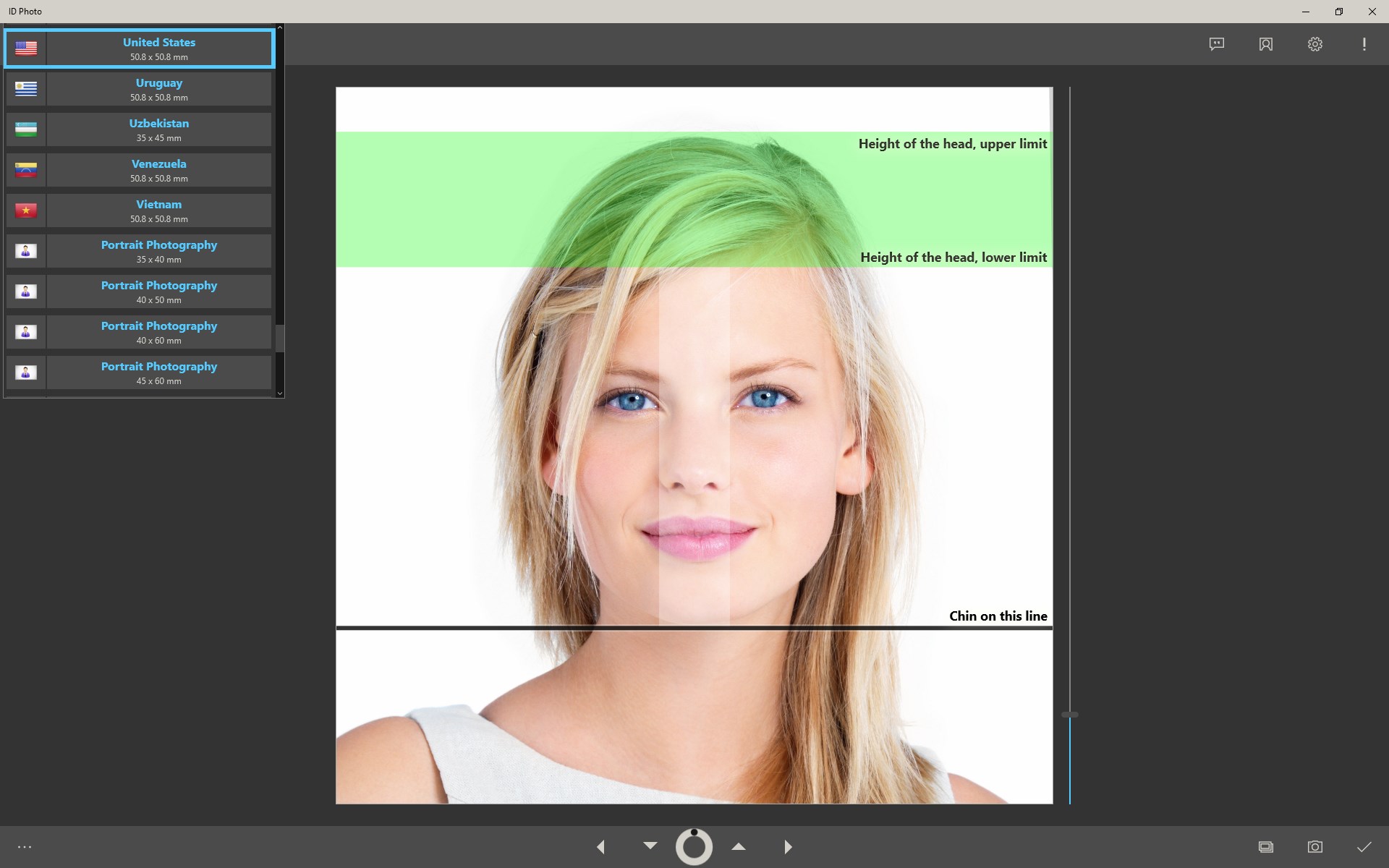This screenshot has height=868, width=1389.
Task: Select United States 50.8 x 50.8 mm format
Action: (x=158, y=48)
